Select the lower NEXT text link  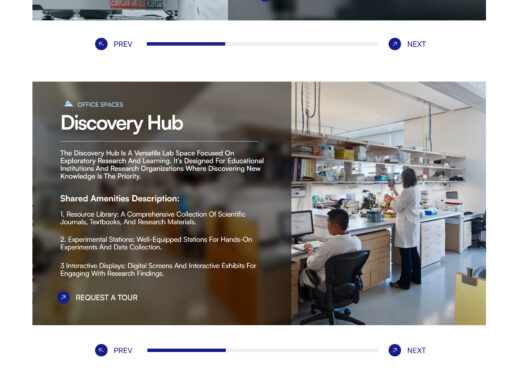pos(416,351)
